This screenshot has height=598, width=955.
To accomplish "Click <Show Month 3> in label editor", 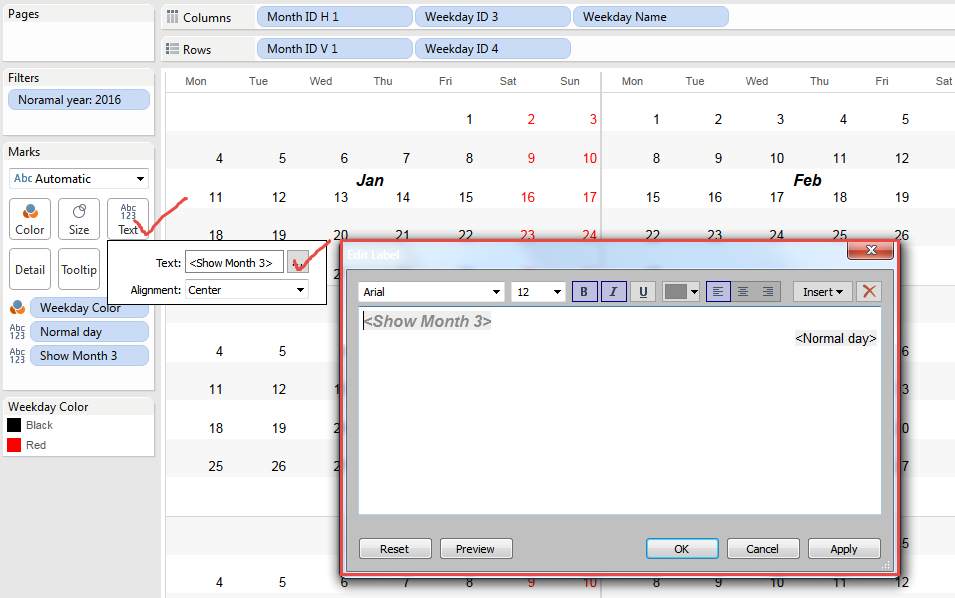I will (x=428, y=322).
